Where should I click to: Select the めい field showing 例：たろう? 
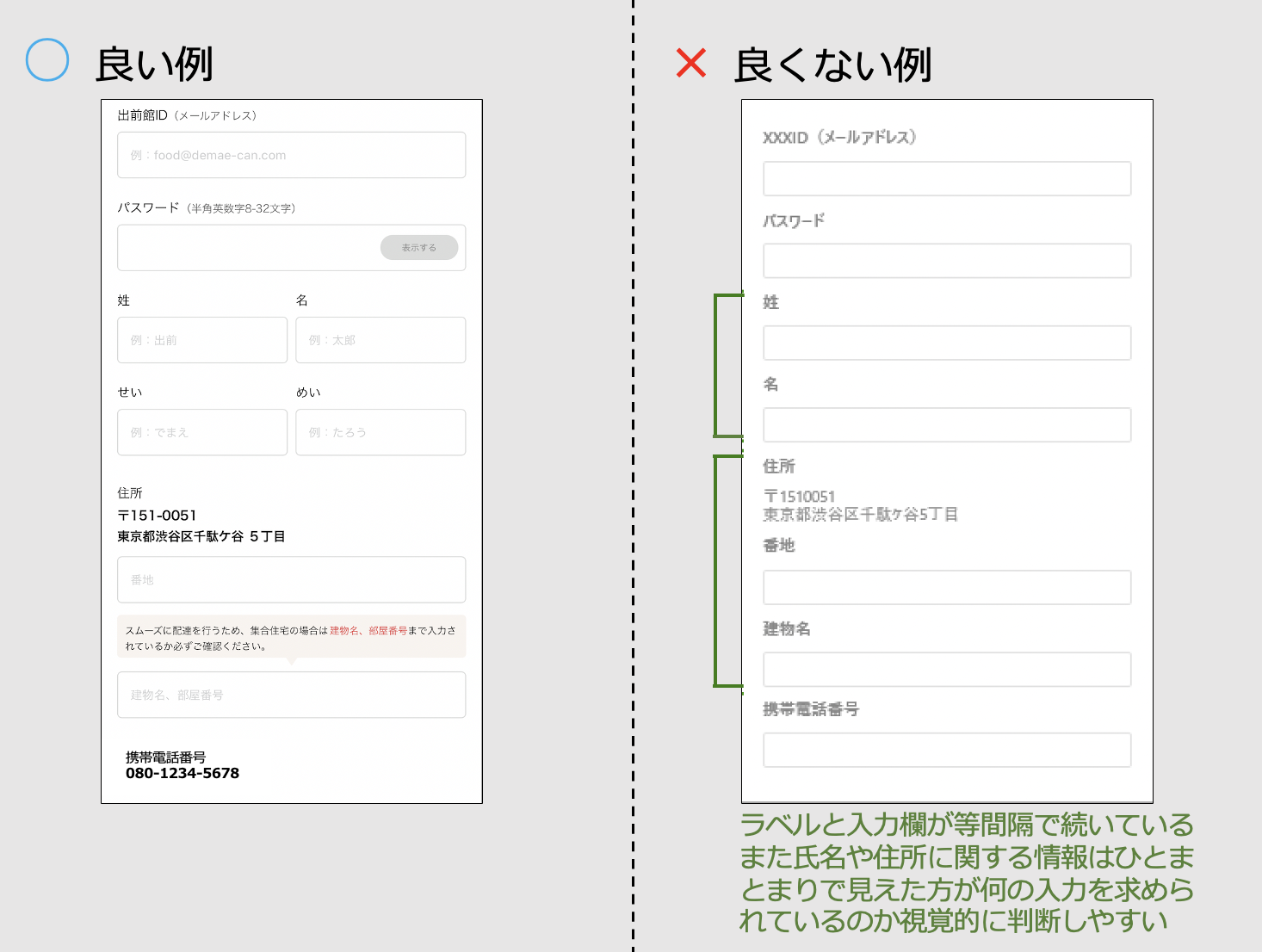point(380,431)
